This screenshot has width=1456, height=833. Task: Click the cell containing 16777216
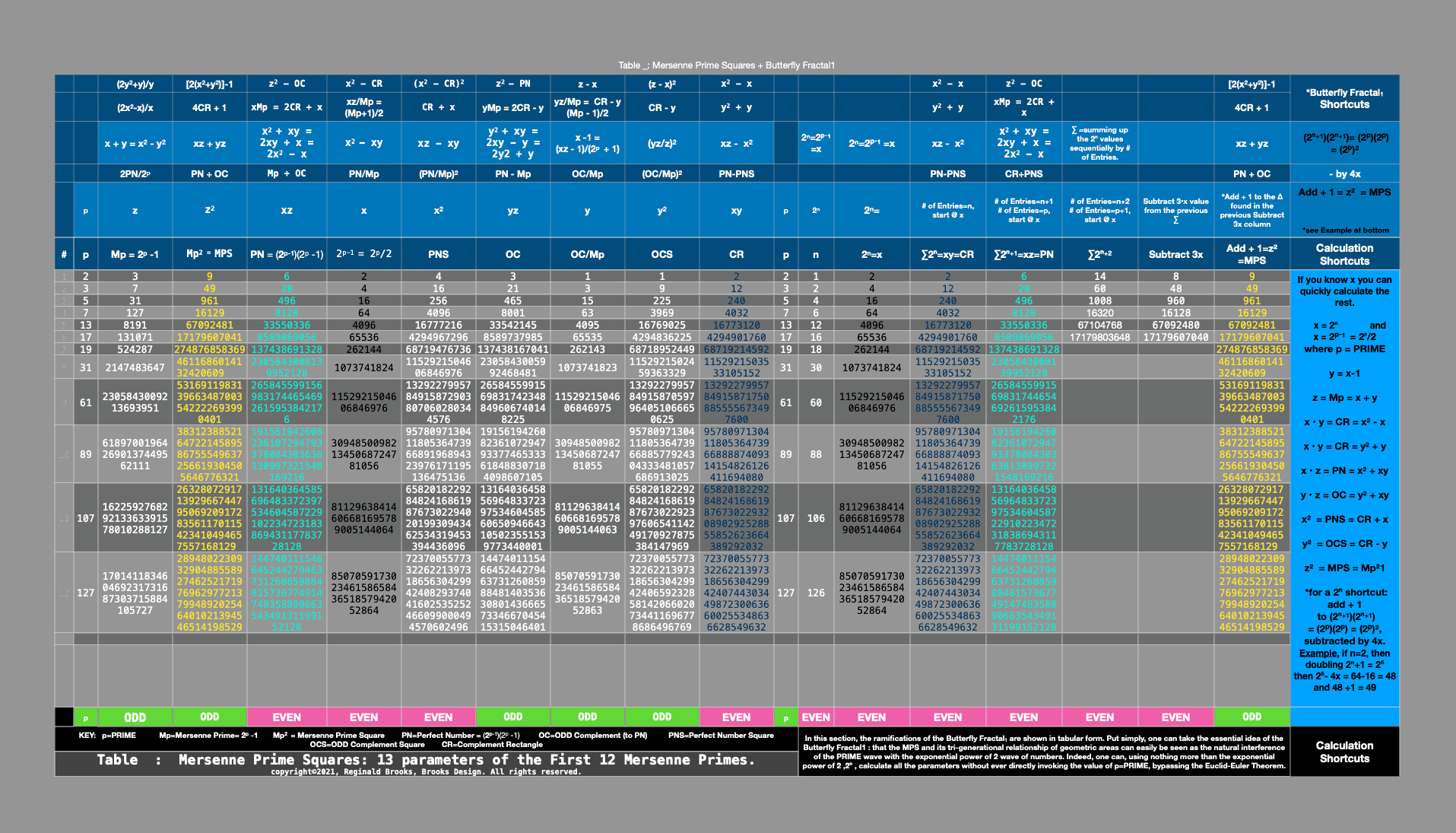438,325
